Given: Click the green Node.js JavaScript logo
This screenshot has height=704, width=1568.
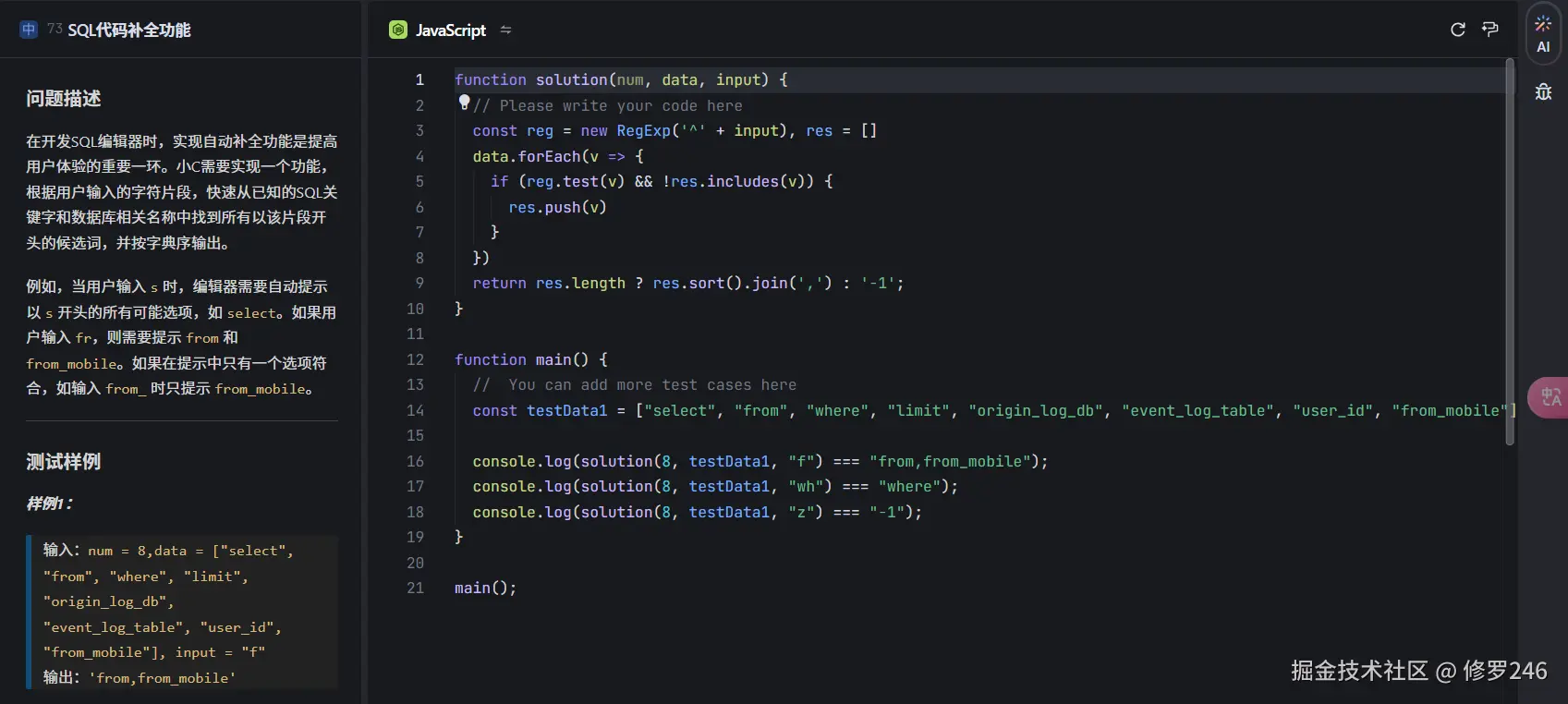Looking at the screenshot, I should pos(398,30).
